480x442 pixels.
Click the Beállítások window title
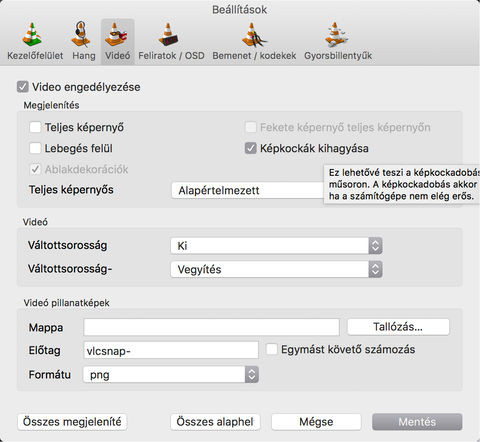[x=240, y=10]
